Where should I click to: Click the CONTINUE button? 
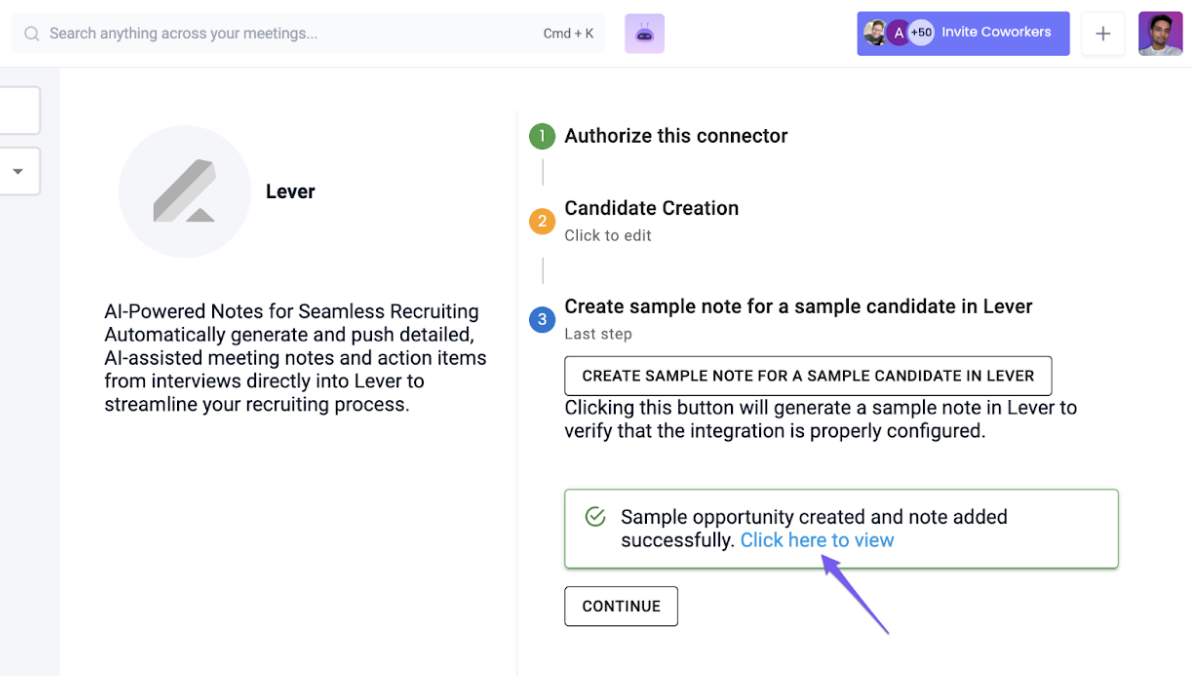point(621,606)
